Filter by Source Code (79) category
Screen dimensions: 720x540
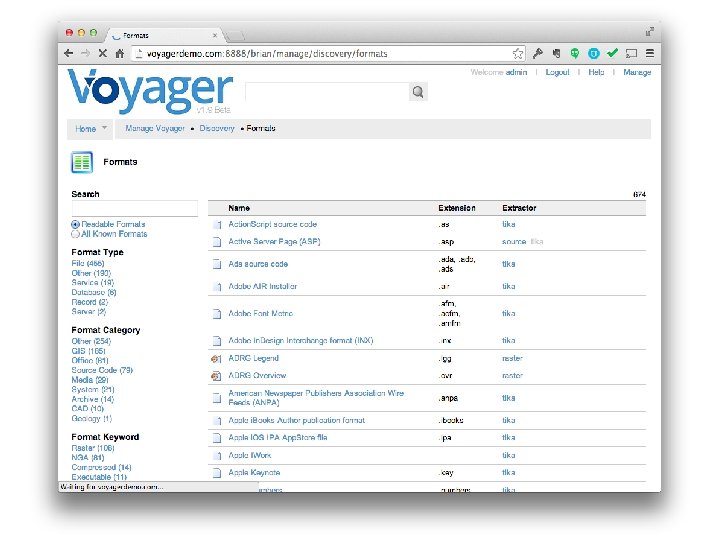[102, 370]
